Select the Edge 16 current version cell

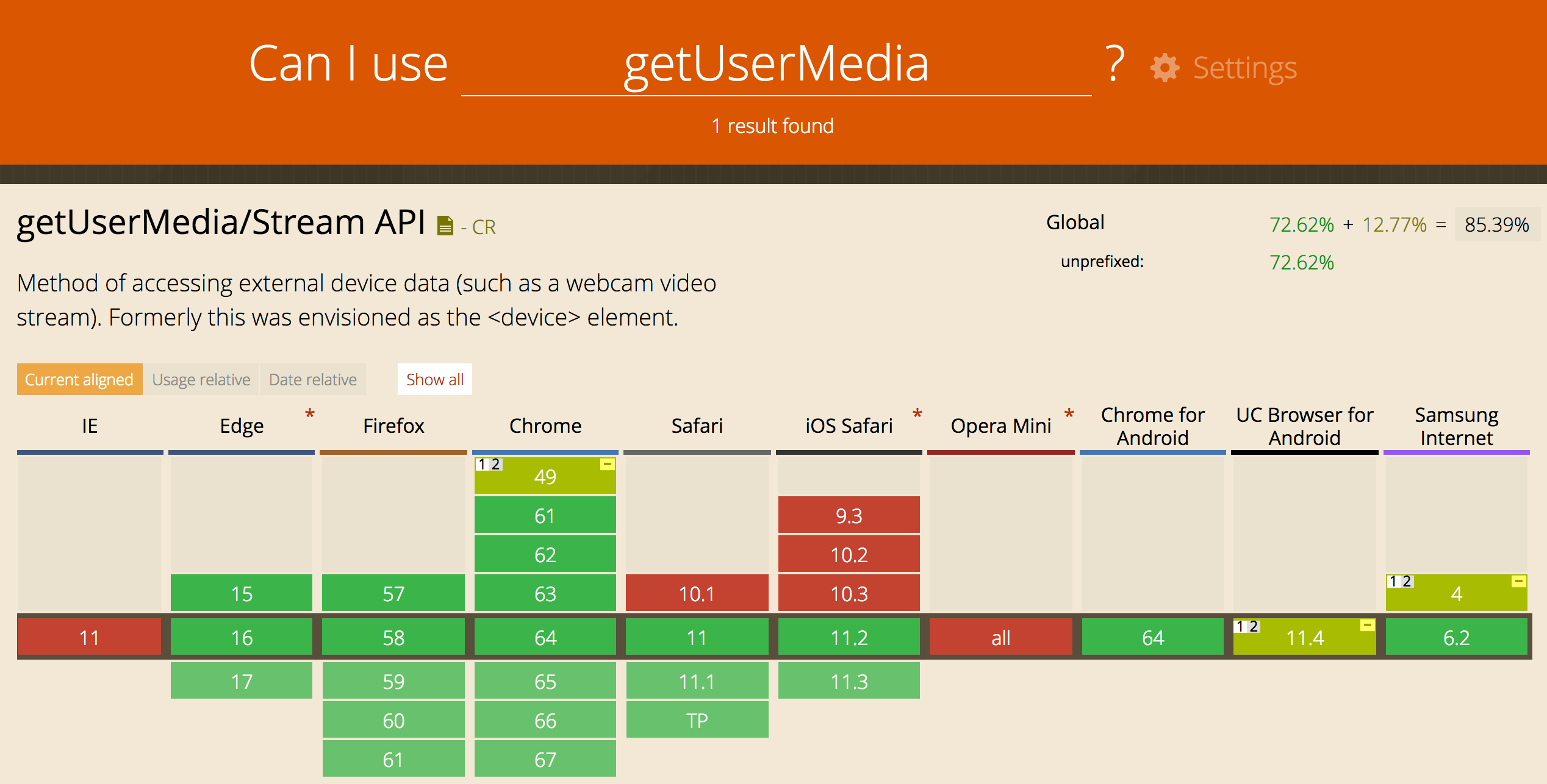point(242,637)
